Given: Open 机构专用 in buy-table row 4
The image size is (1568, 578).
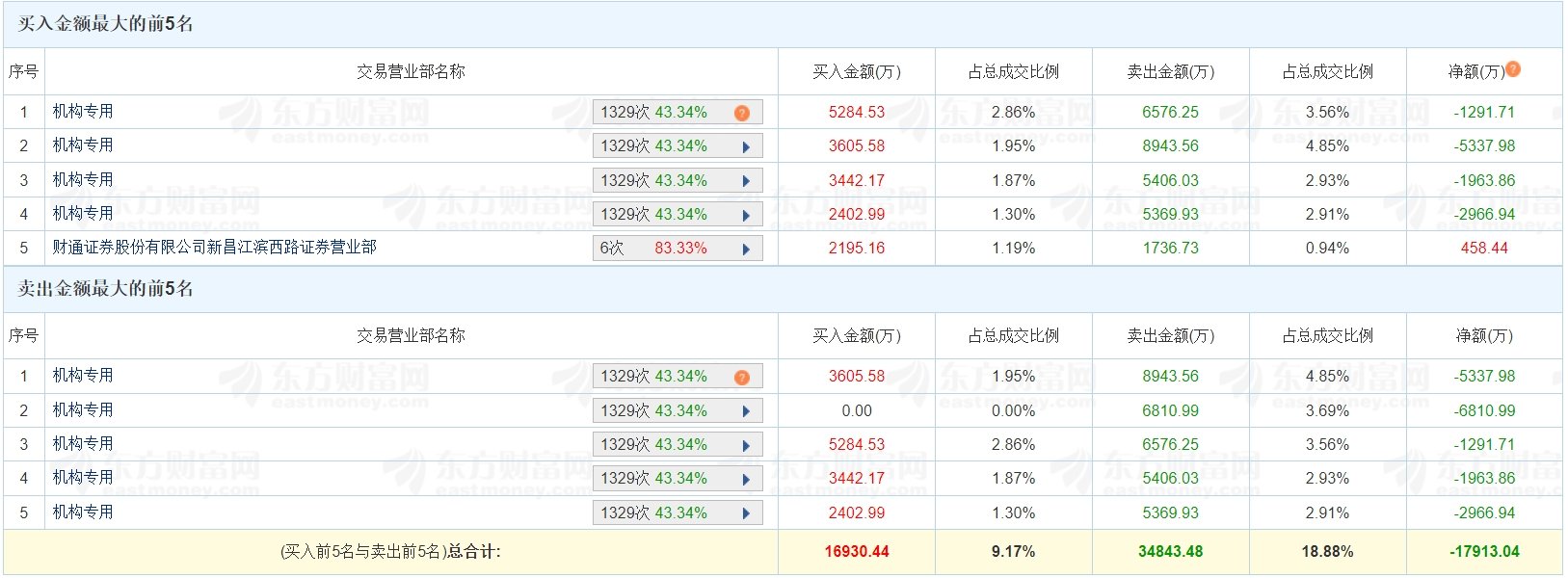Looking at the screenshot, I should coord(83,214).
